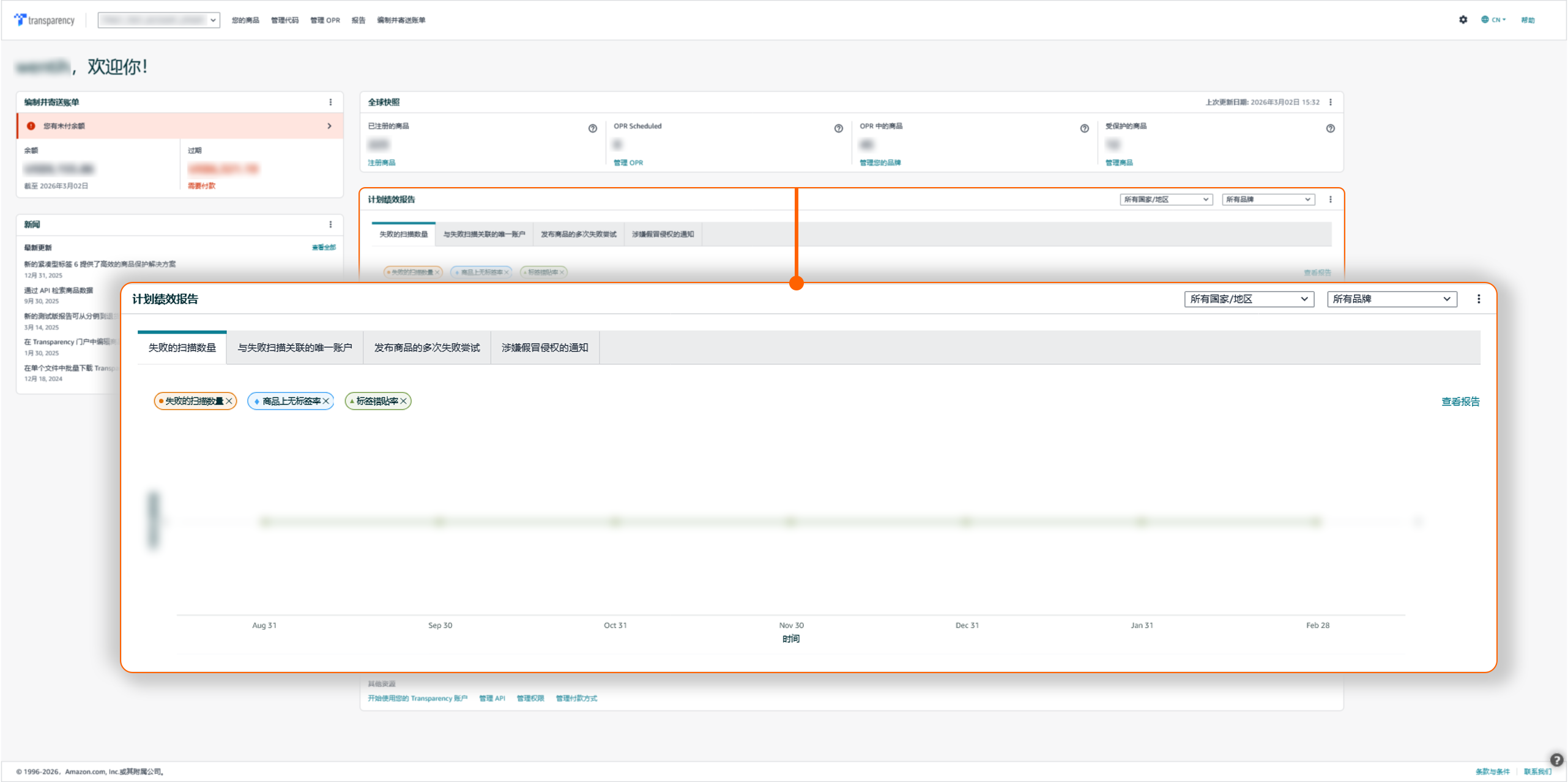Open 新闻 panel three-dot menu
Image resolution: width=1568 pixels, height=782 pixels.
click(x=330, y=224)
